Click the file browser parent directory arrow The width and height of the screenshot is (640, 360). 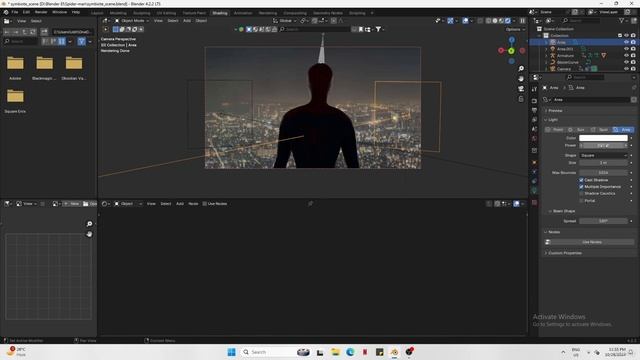(x=25, y=32)
